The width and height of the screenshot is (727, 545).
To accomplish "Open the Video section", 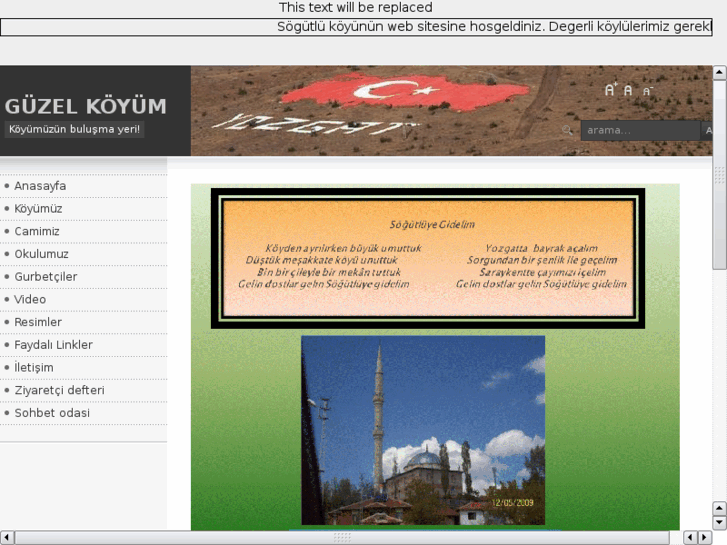I will point(30,300).
